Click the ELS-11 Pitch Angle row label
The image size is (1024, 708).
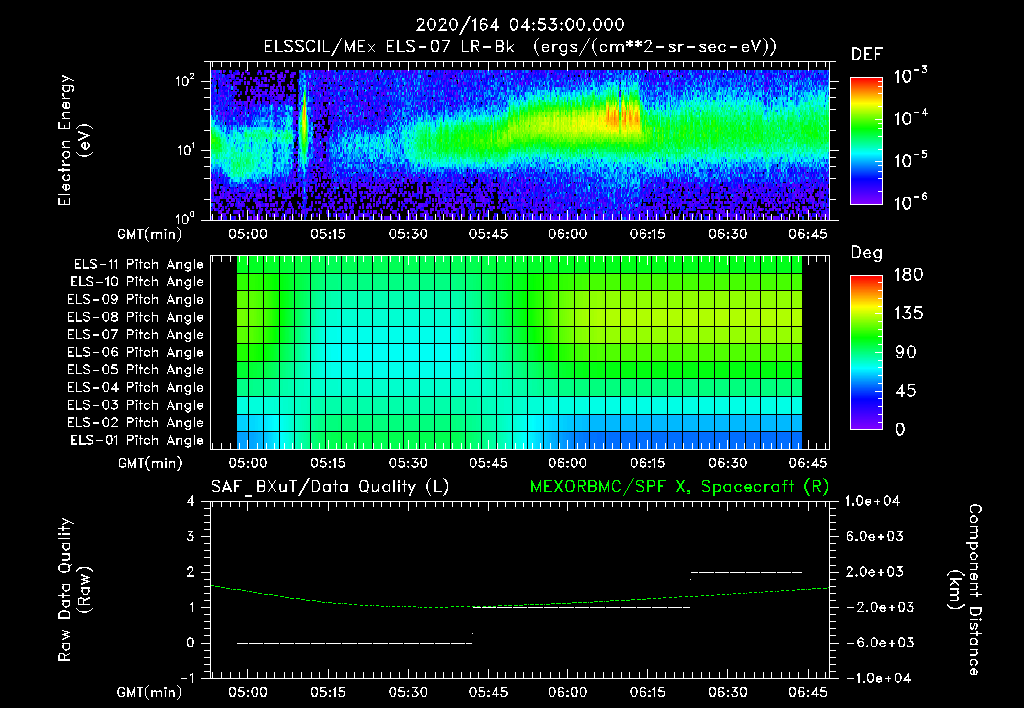tap(138, 265)
